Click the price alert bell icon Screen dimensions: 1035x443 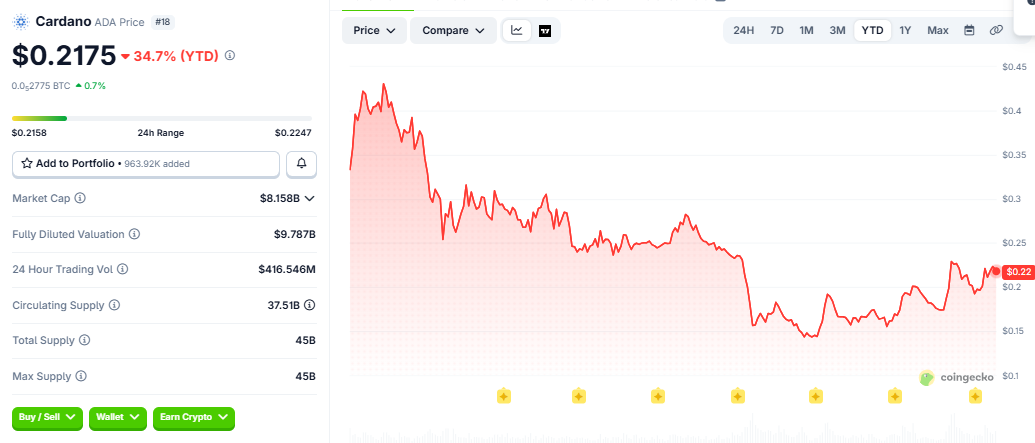click(302, 164)
